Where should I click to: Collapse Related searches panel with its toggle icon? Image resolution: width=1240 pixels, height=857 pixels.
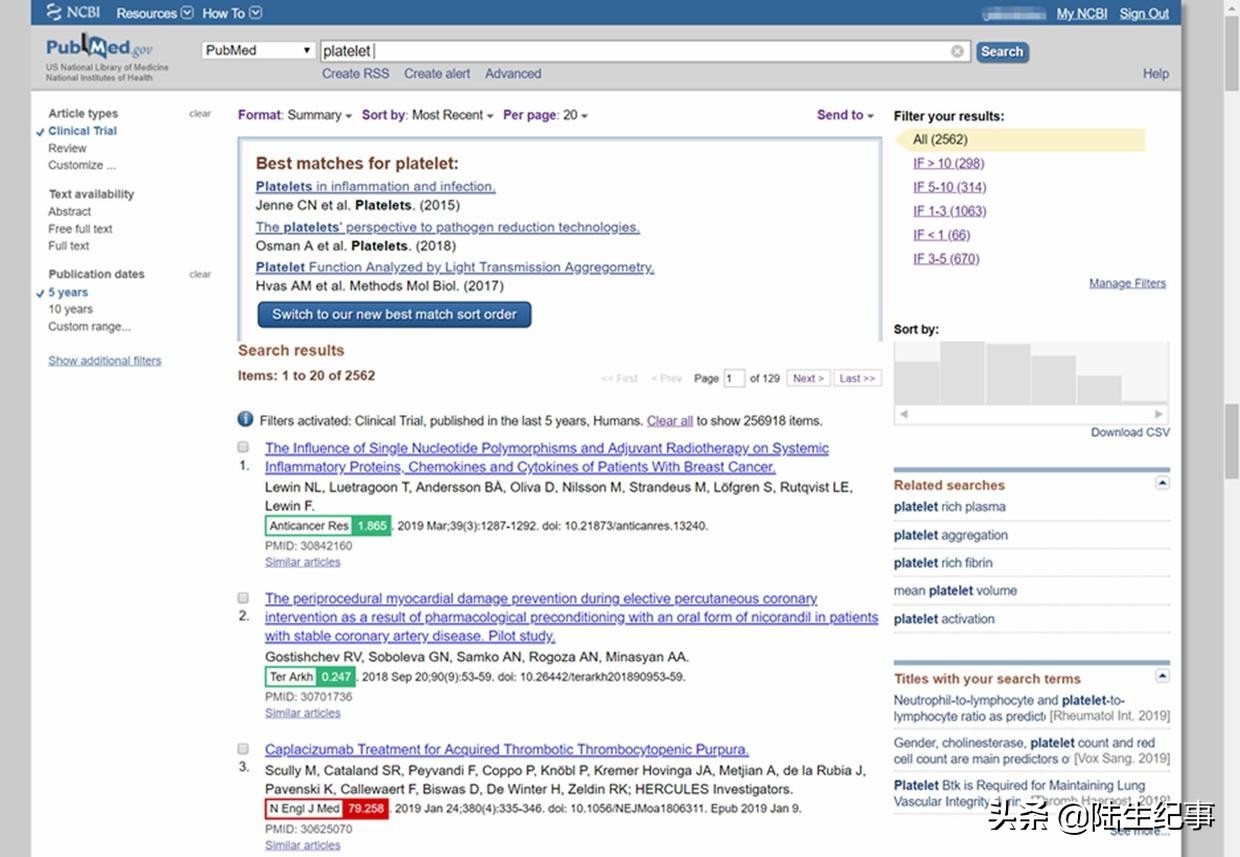pos(1162,483)
